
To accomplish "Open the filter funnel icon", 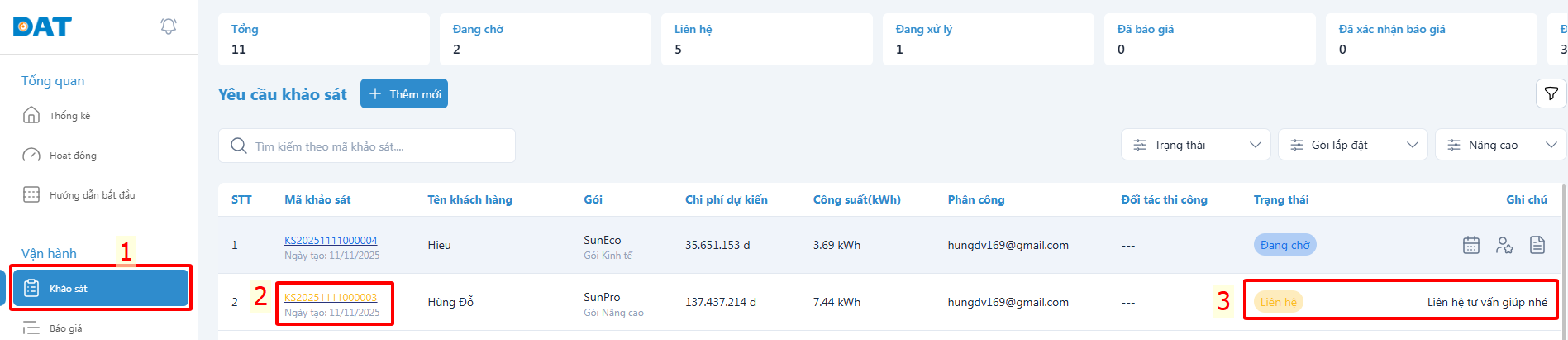I will click(1551, 93).
